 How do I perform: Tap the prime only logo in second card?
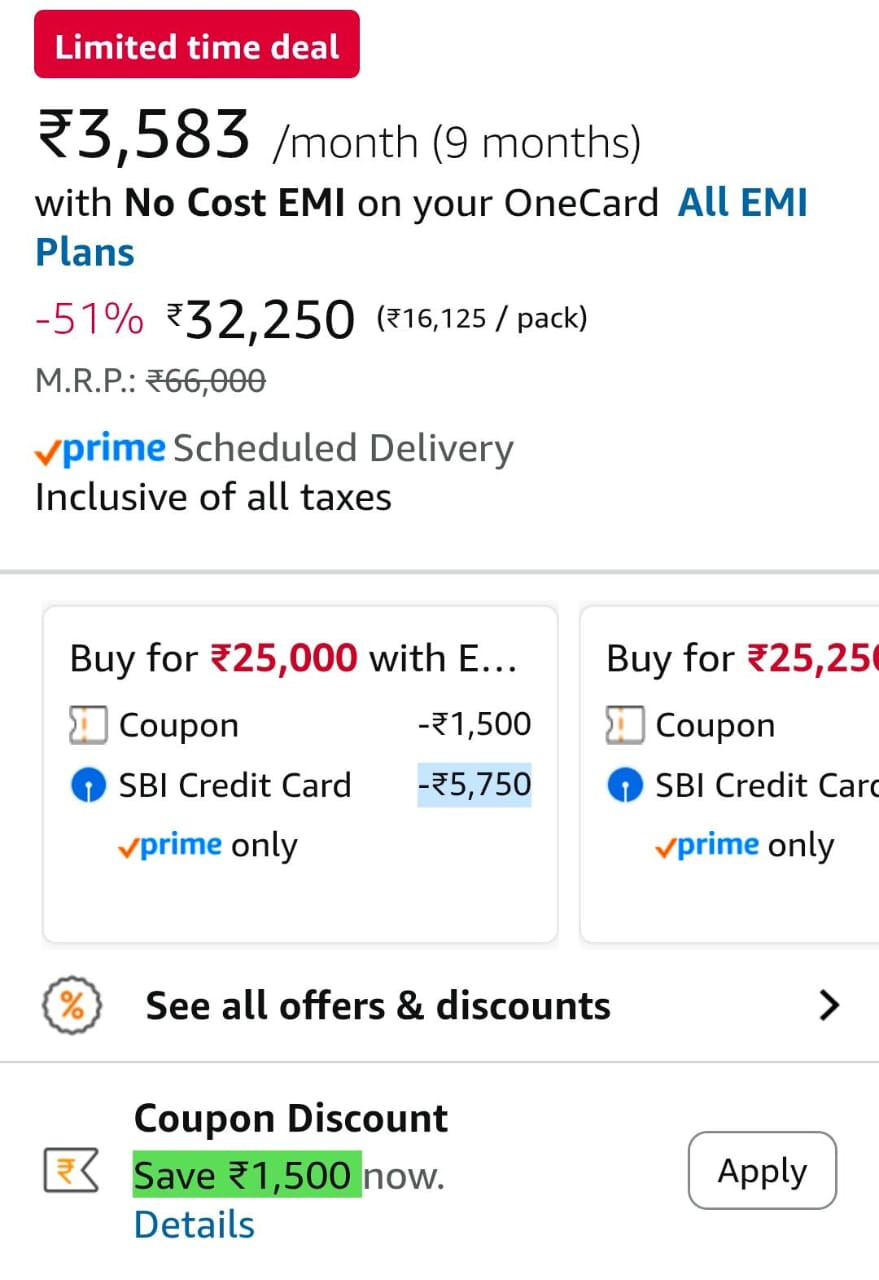pyautogui.click(x=706, y=846)
